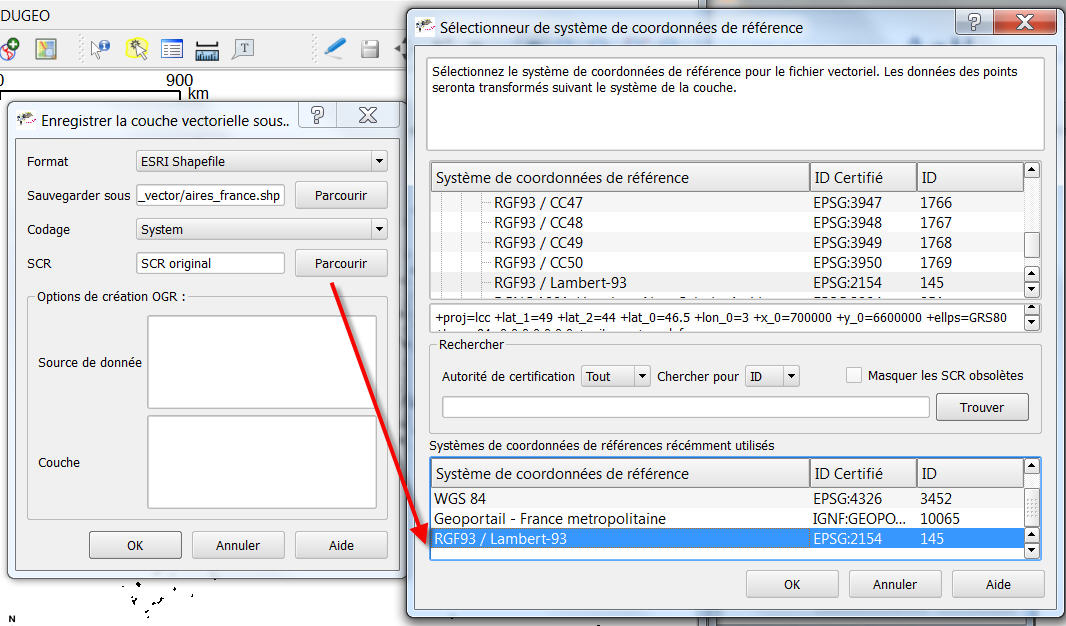Open the Autorité de certification dropdown
Screen dimensions: 1066x626
click(615, 376)
